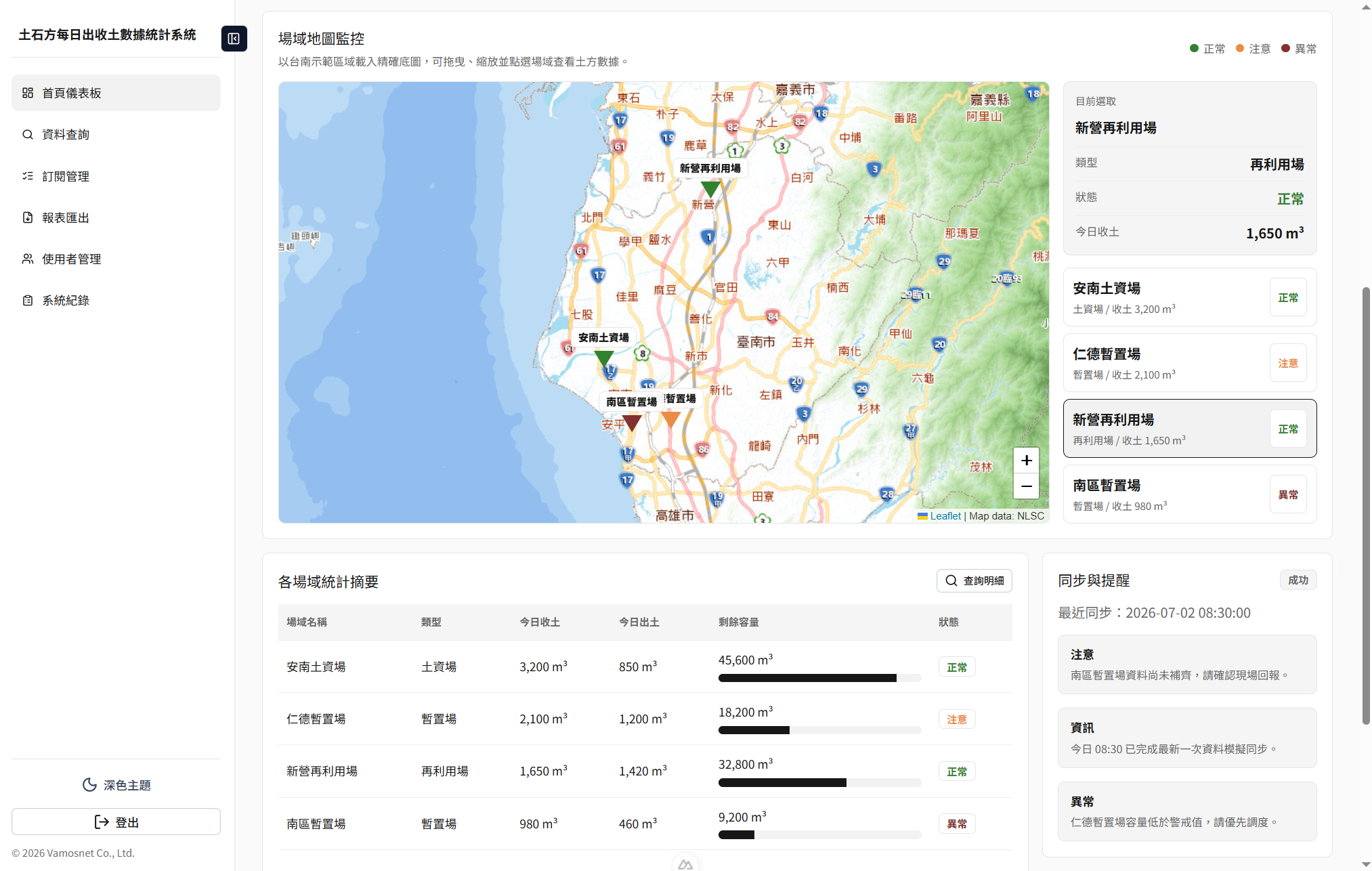Open the 異常 alert about 仁德暫置場
The height and width of the screenshot is (871, 1372).
tap(1186, 811)
